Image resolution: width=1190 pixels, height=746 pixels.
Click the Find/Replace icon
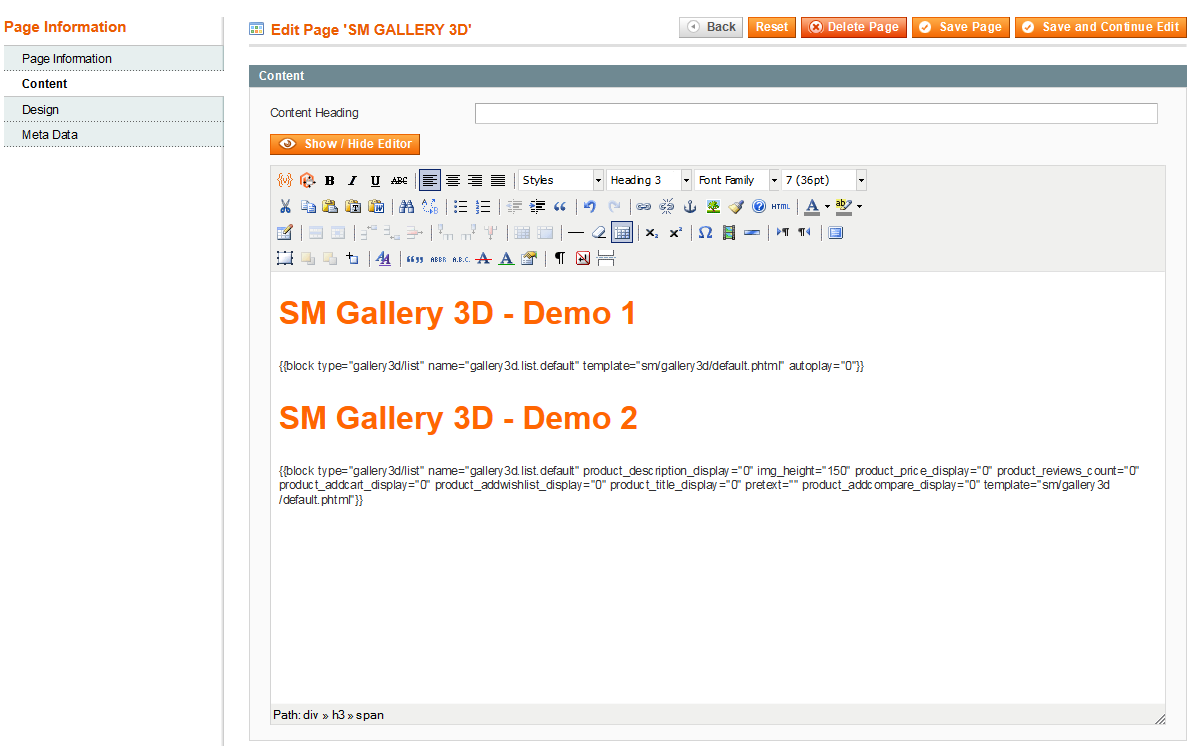coord(430,206)
